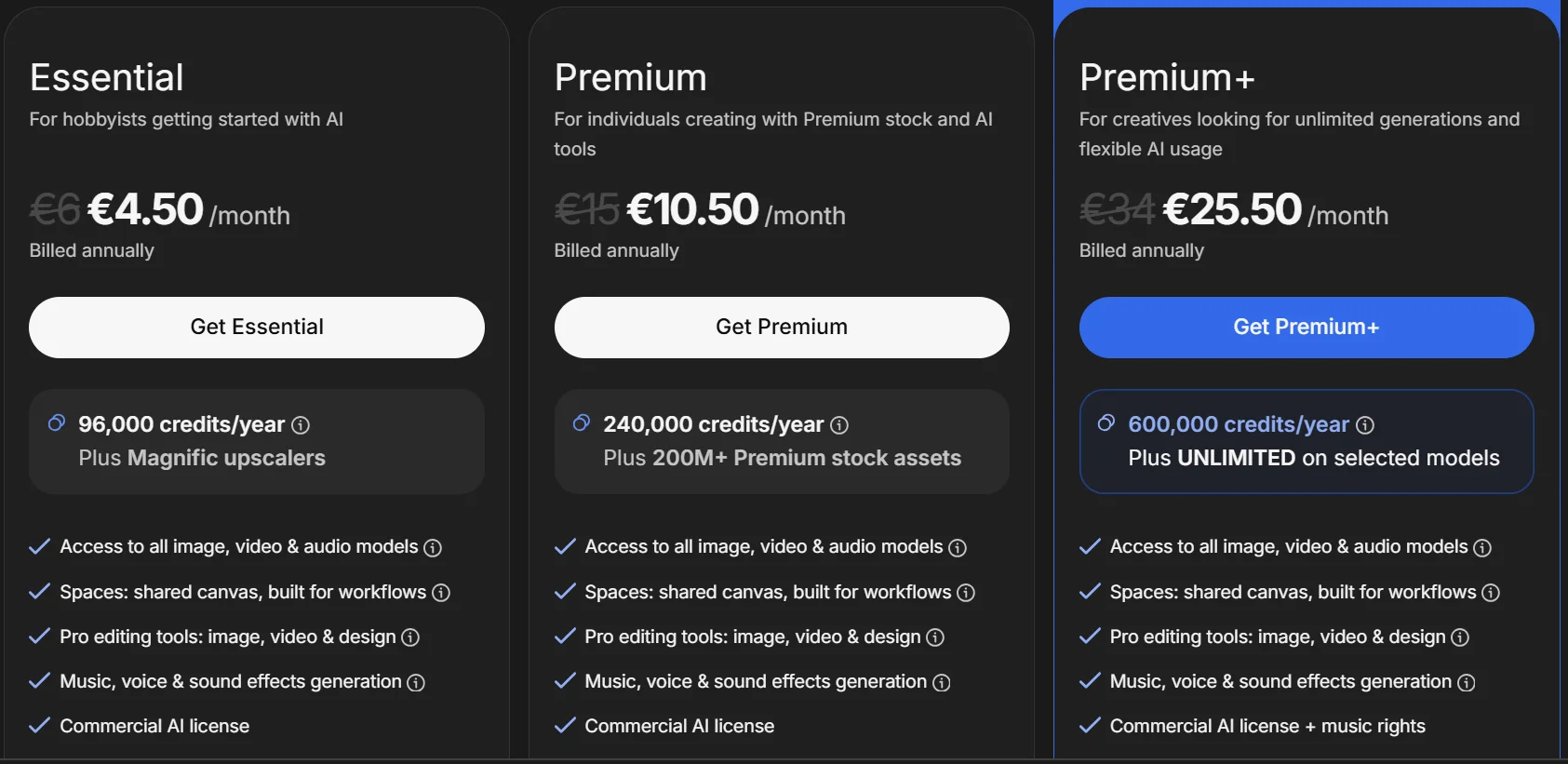This screenshot has height=764, width=1568.
Task: Select the Premium+ plan title
Action: pyautogui.click(x=1167, y=77)
